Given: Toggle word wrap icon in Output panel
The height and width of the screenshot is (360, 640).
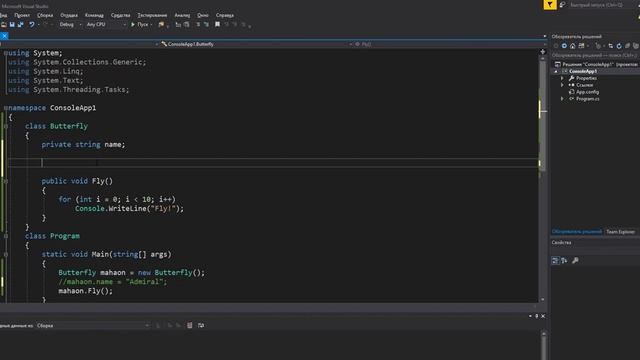Looking at the screenshot, I should coord(201,325).
